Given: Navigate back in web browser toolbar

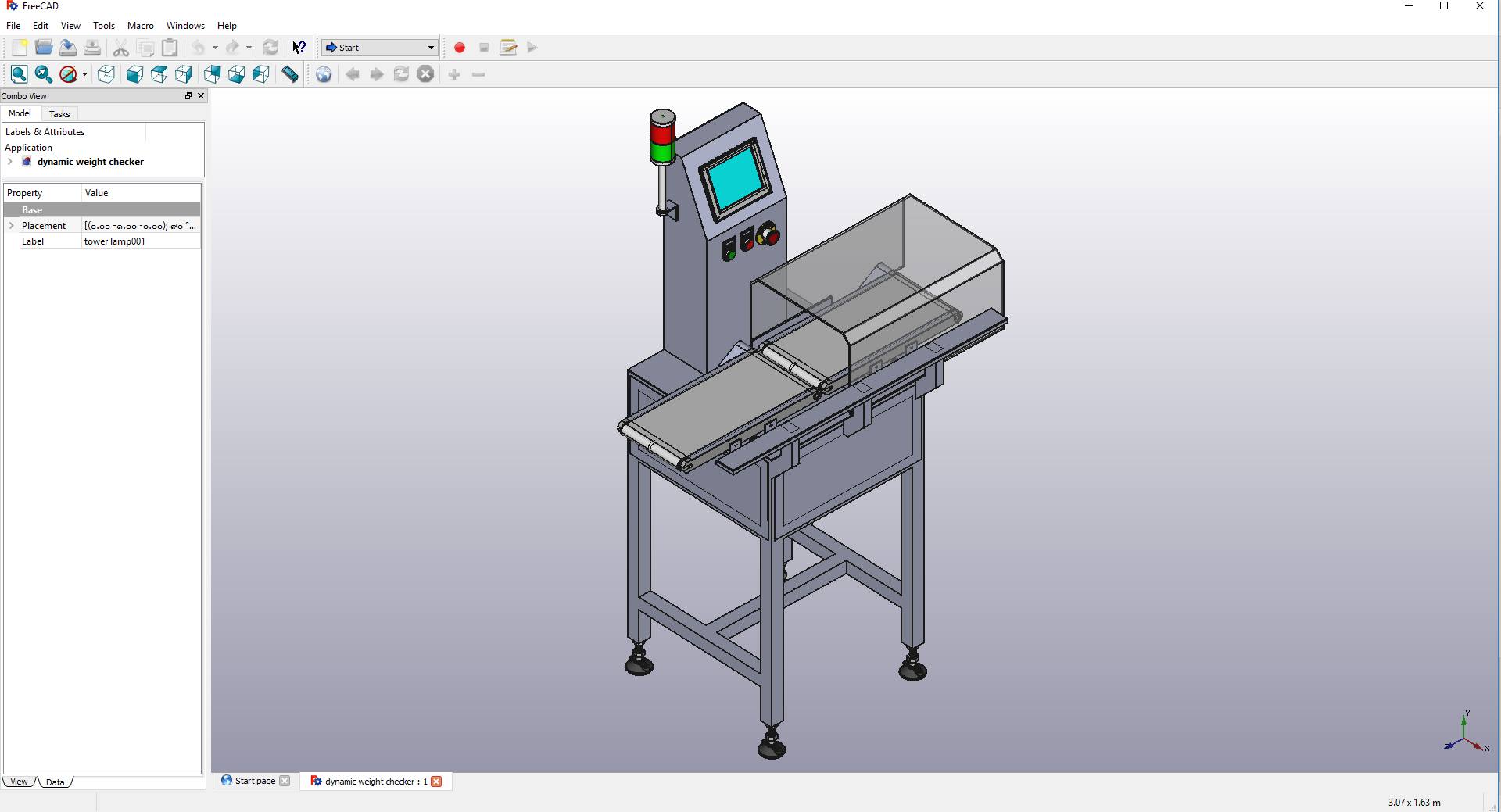Looking at the screenshot, I should tap(353, 74).
